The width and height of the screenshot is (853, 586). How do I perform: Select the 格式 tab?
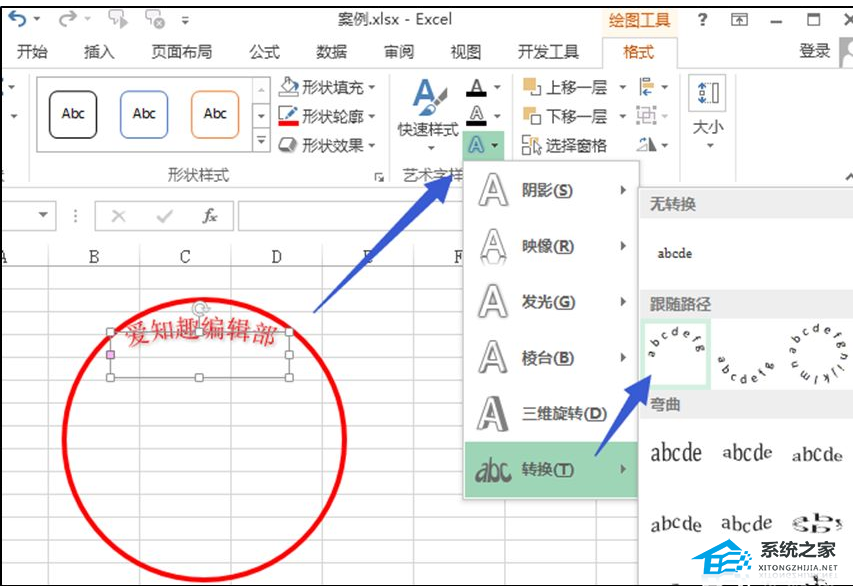click(639, 52)
